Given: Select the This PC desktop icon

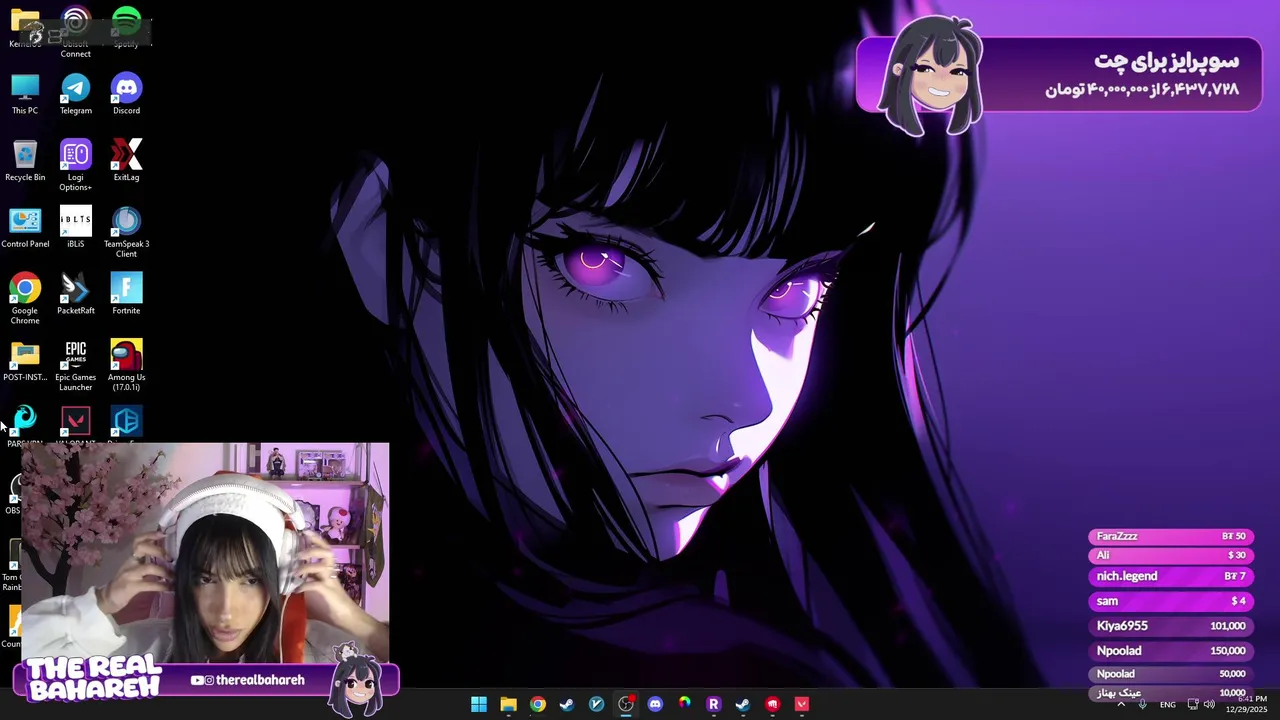Looking at the screenshot, I should pos(25,95).
